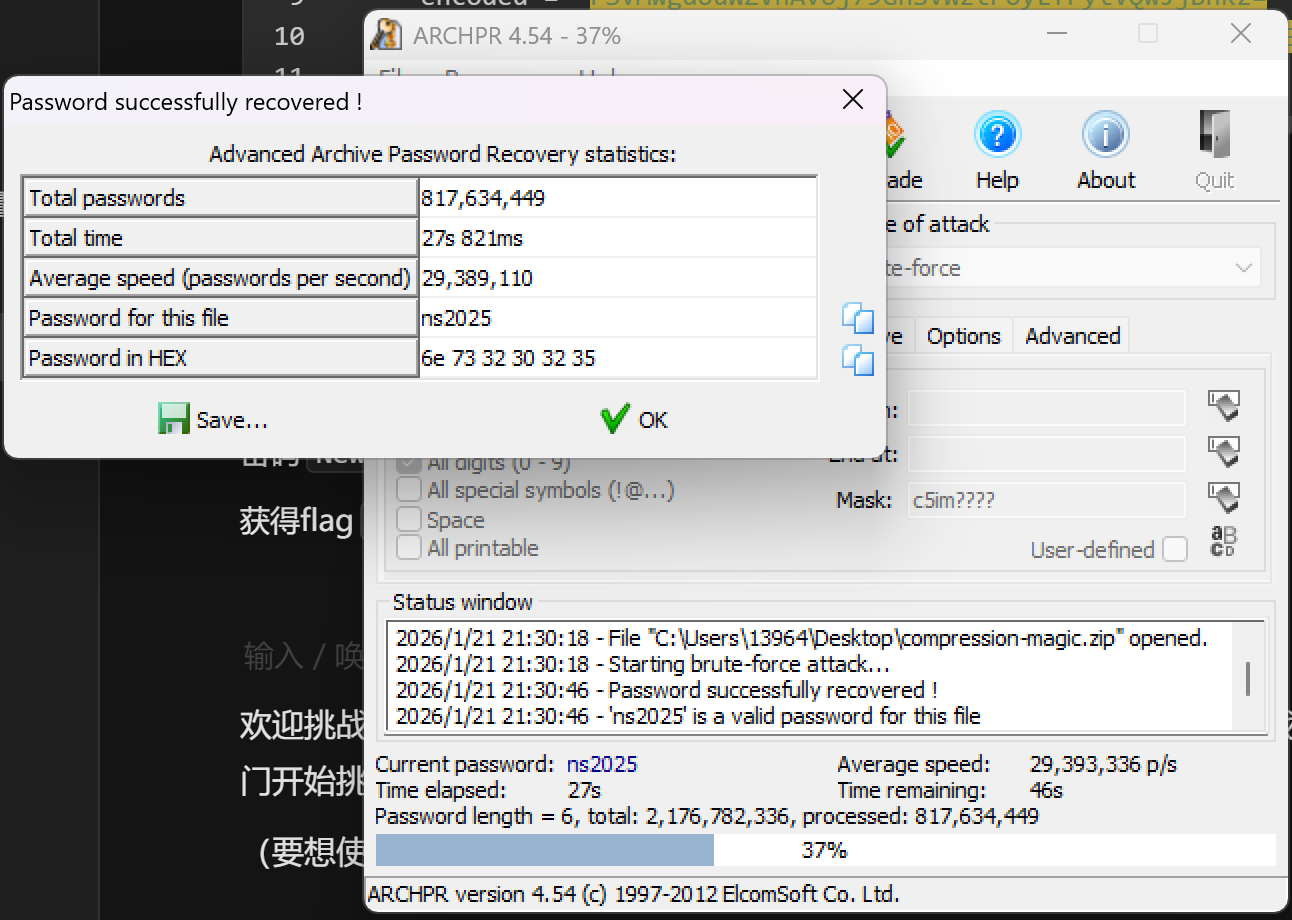Switch to the Options tab
The image size is (1292, 920).
tap(964, 336)
